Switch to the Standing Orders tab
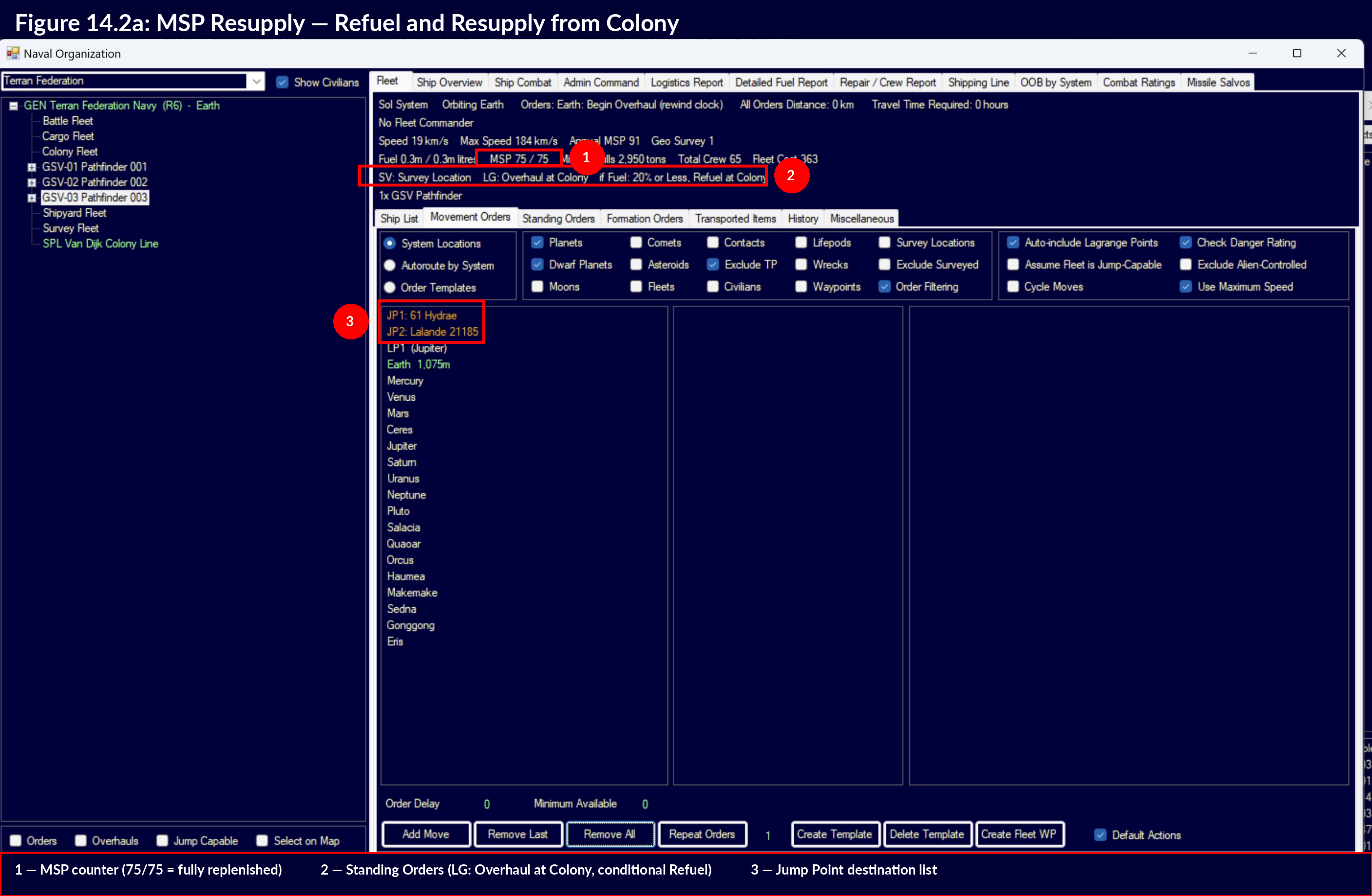The image size is (1372, 896). click(x=558, y=218)
